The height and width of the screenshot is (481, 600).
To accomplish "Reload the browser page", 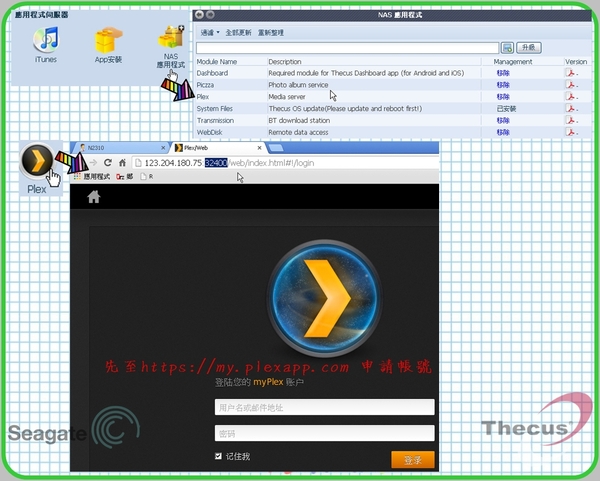I will coord(108,163).
